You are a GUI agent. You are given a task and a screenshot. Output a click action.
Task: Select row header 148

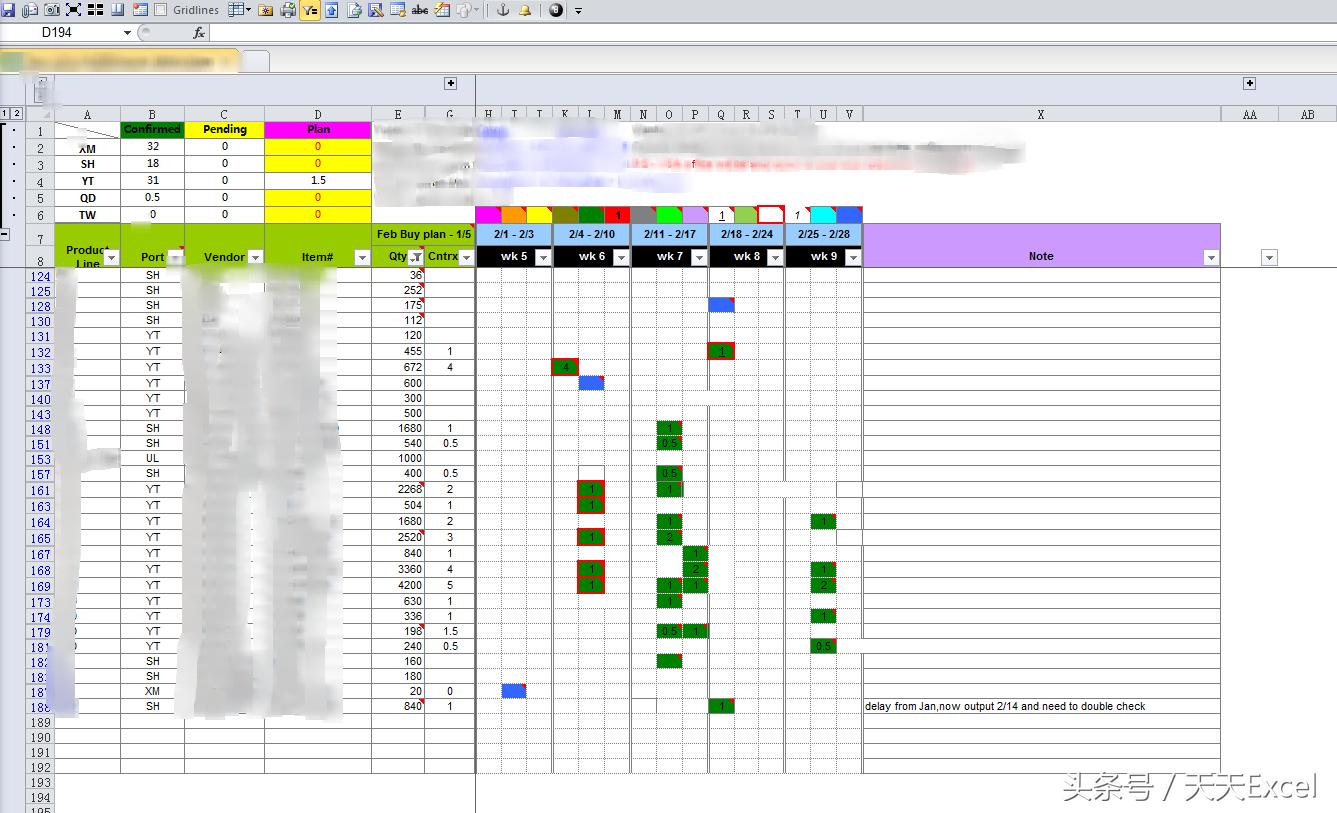coord(40,429)
